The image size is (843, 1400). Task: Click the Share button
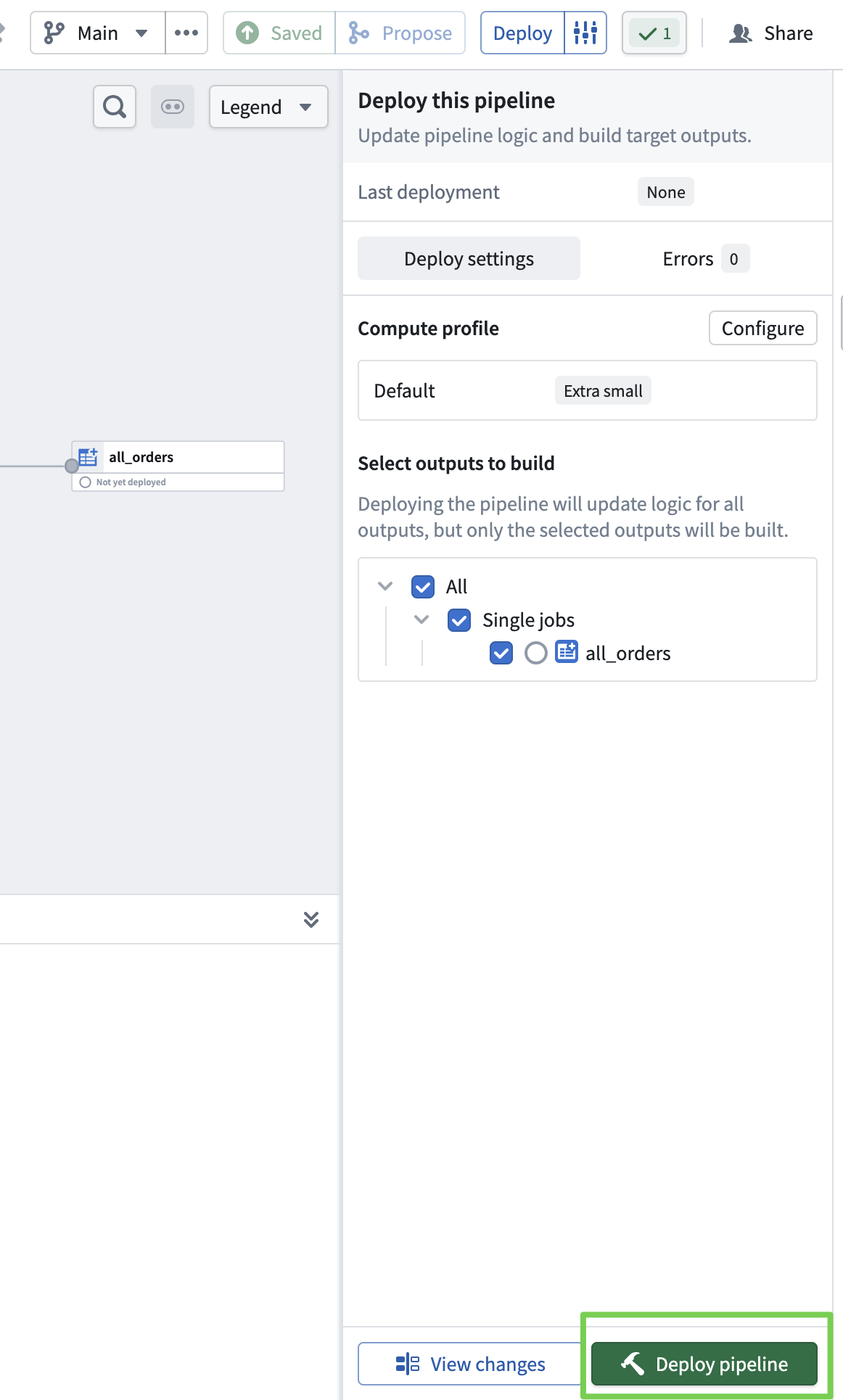pos(771,33)
